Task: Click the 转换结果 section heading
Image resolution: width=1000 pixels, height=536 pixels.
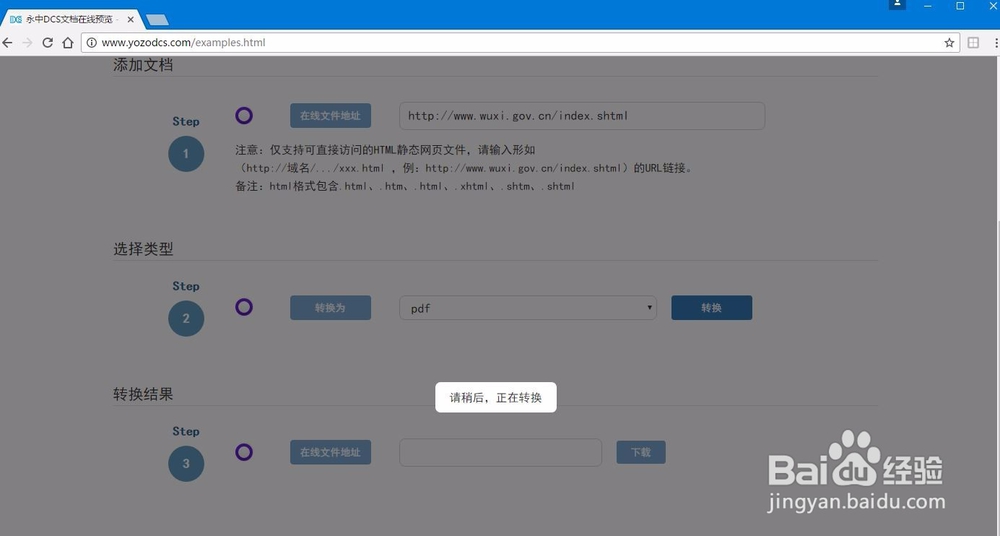Action: pyautogui.click(x=143, y=394)
